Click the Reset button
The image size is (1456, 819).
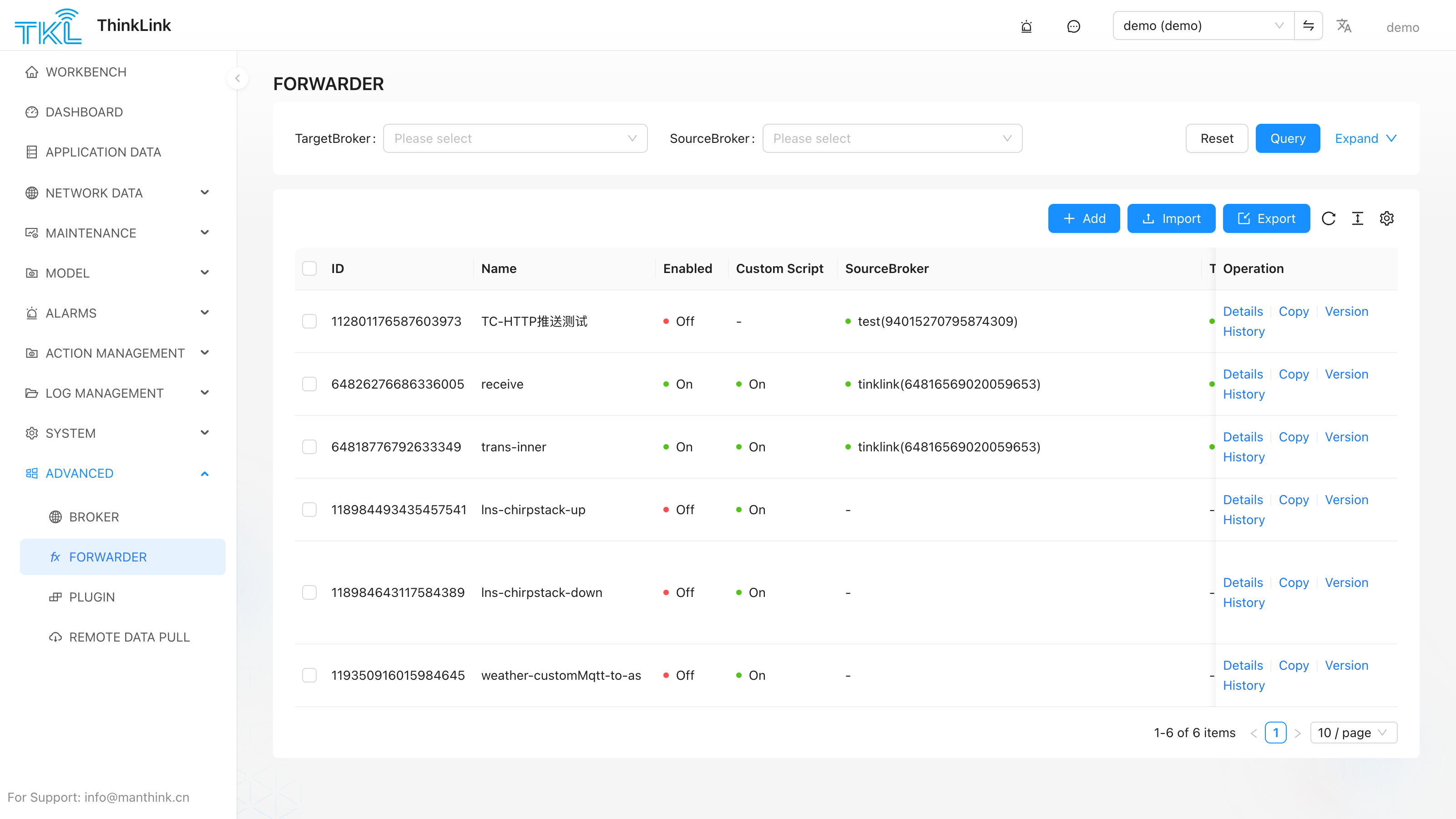(1216, 138)
